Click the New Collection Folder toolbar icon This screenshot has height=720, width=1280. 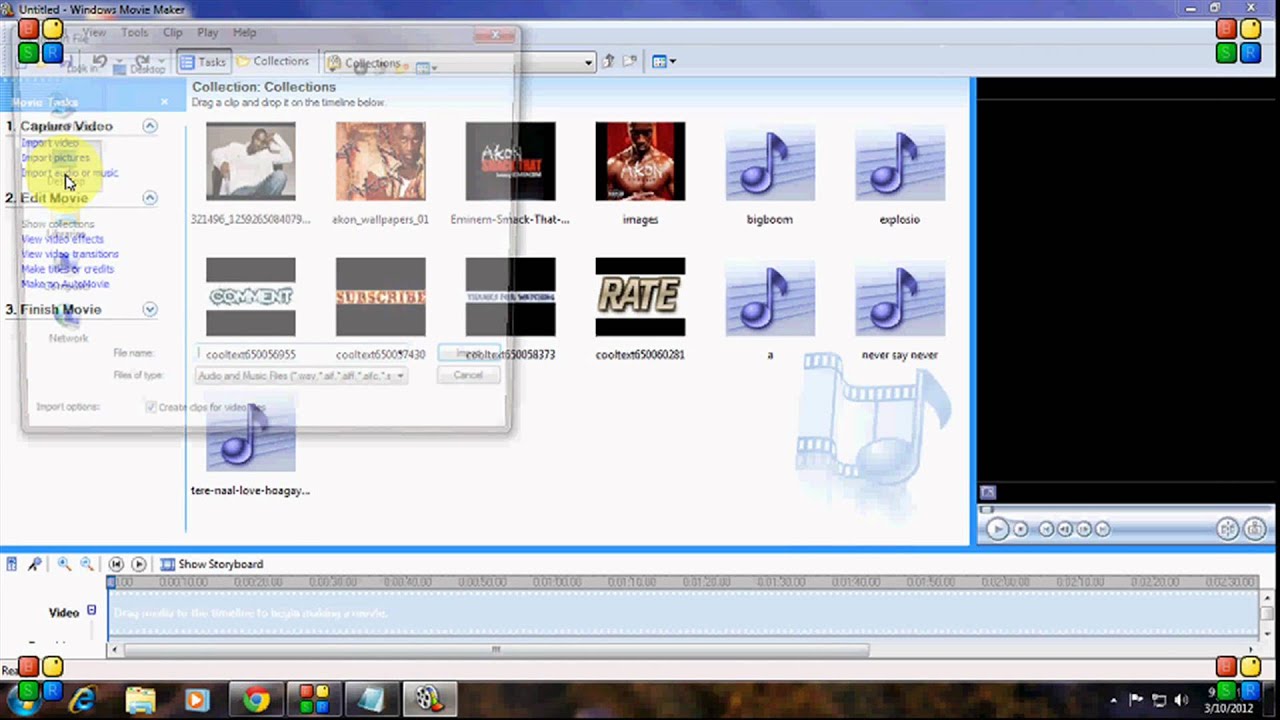coord(630,62)
